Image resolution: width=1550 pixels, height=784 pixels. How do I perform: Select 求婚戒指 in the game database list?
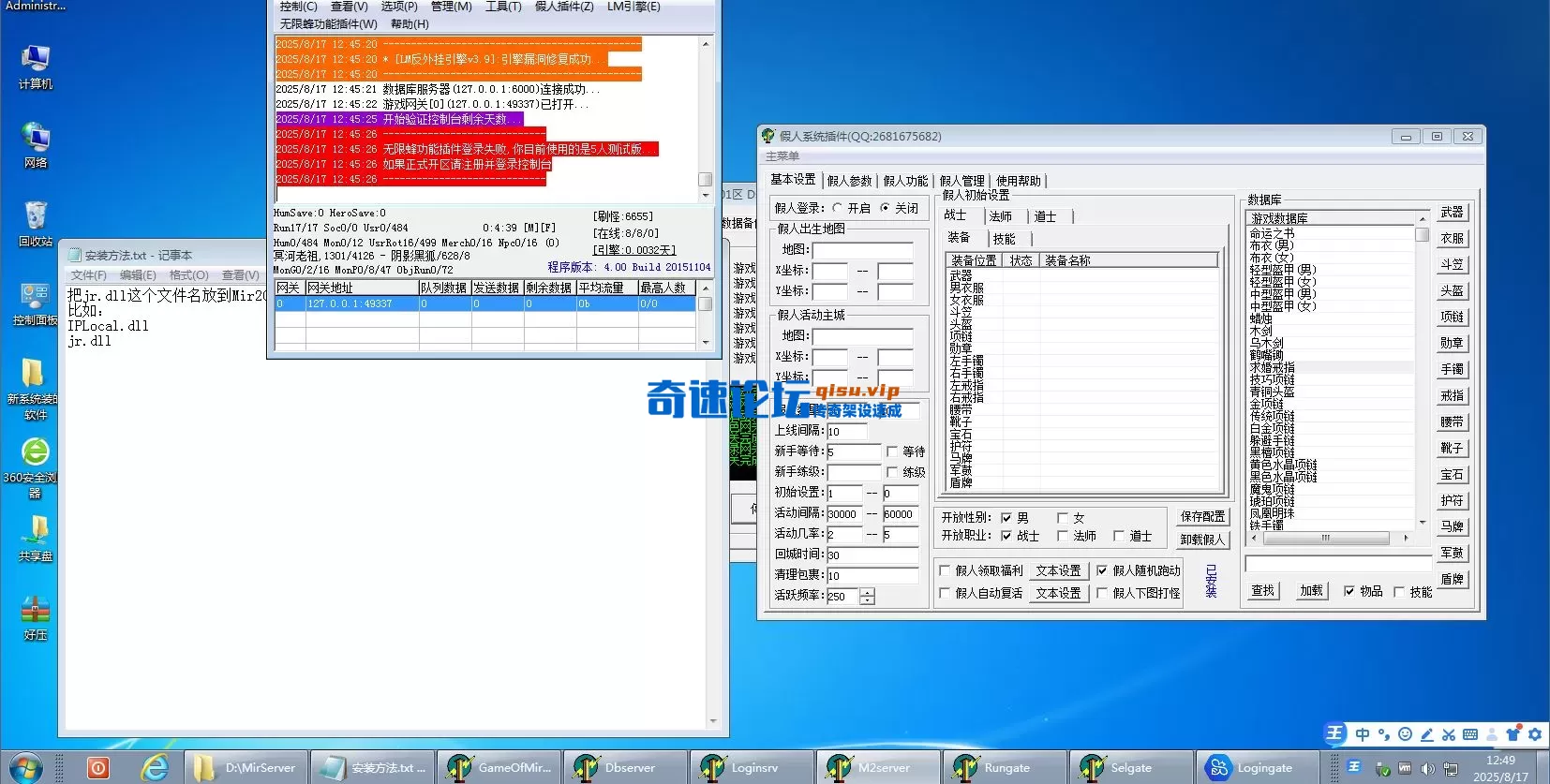click(x=1331, y=368)
